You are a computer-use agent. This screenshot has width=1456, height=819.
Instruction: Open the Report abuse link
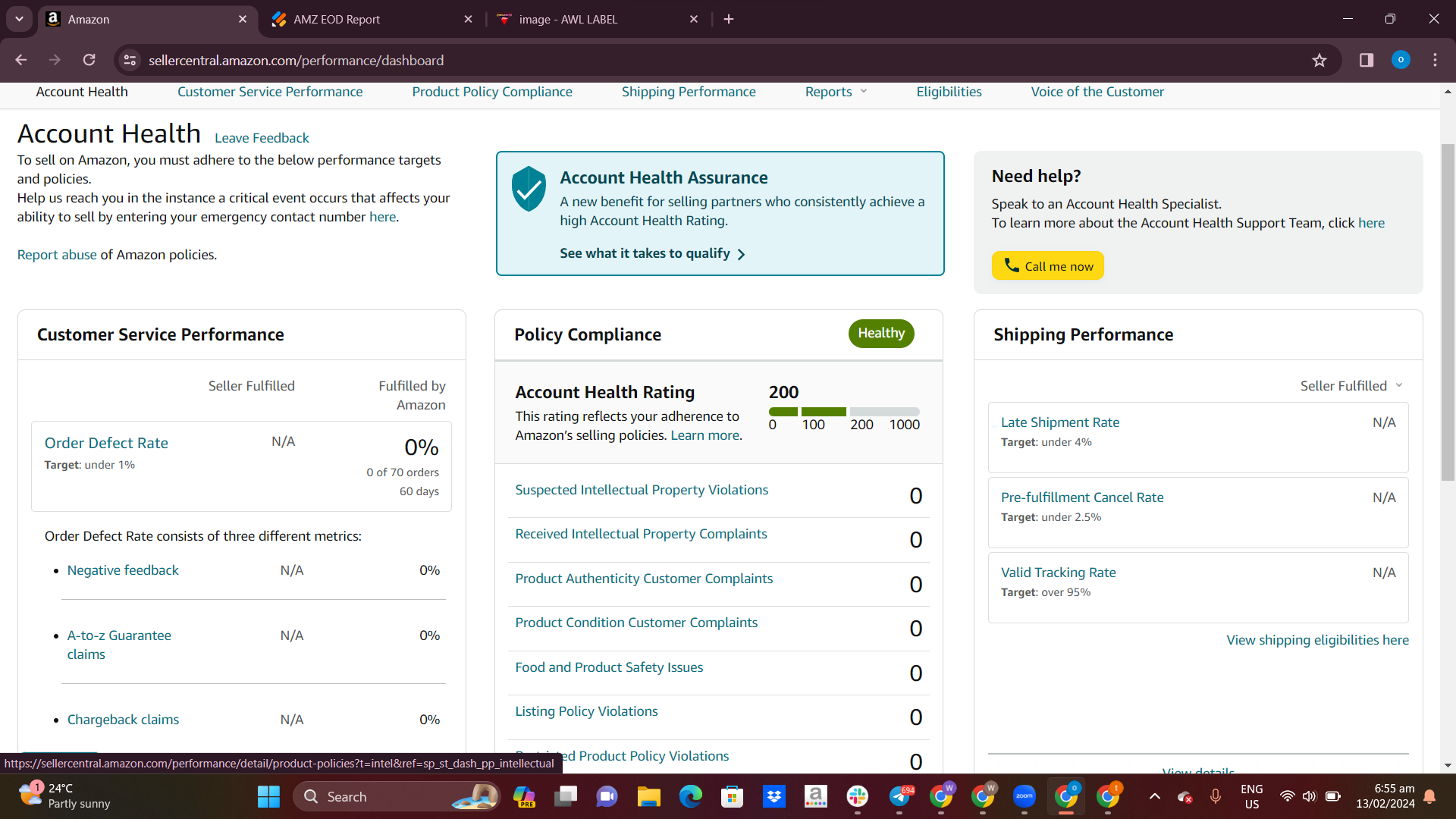[x=57, y=255]
